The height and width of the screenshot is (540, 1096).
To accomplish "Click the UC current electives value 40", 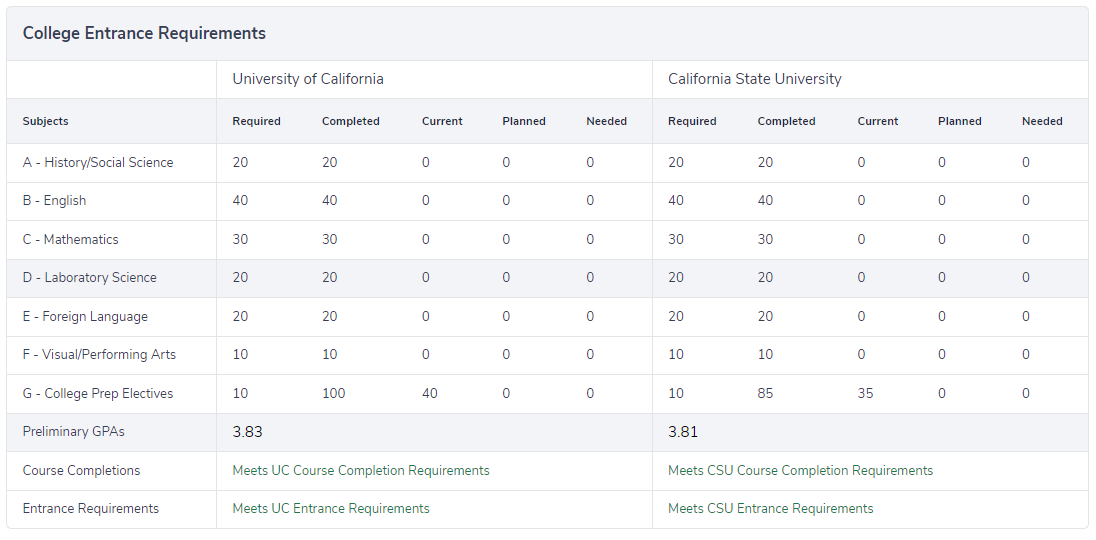I will point(430,393).
